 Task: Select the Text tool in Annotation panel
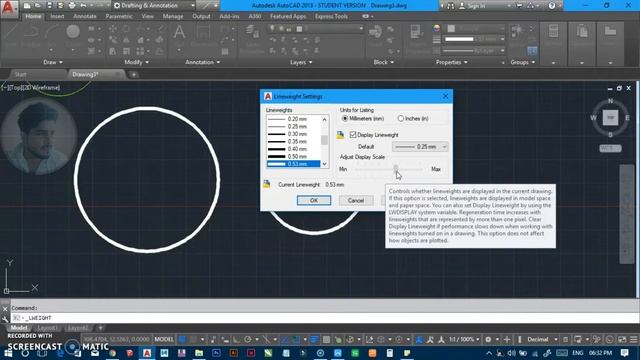[x=179, y=33]
